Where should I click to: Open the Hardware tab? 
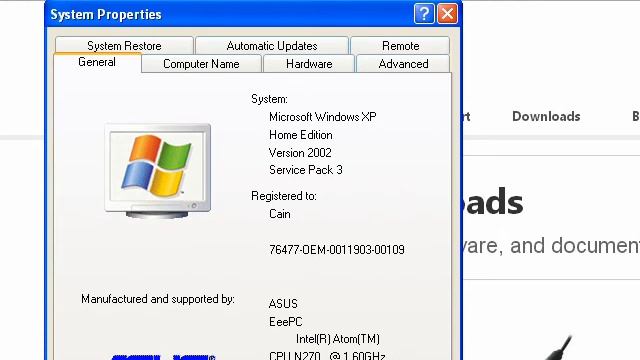pyautogui.click(x=309, y=64)
